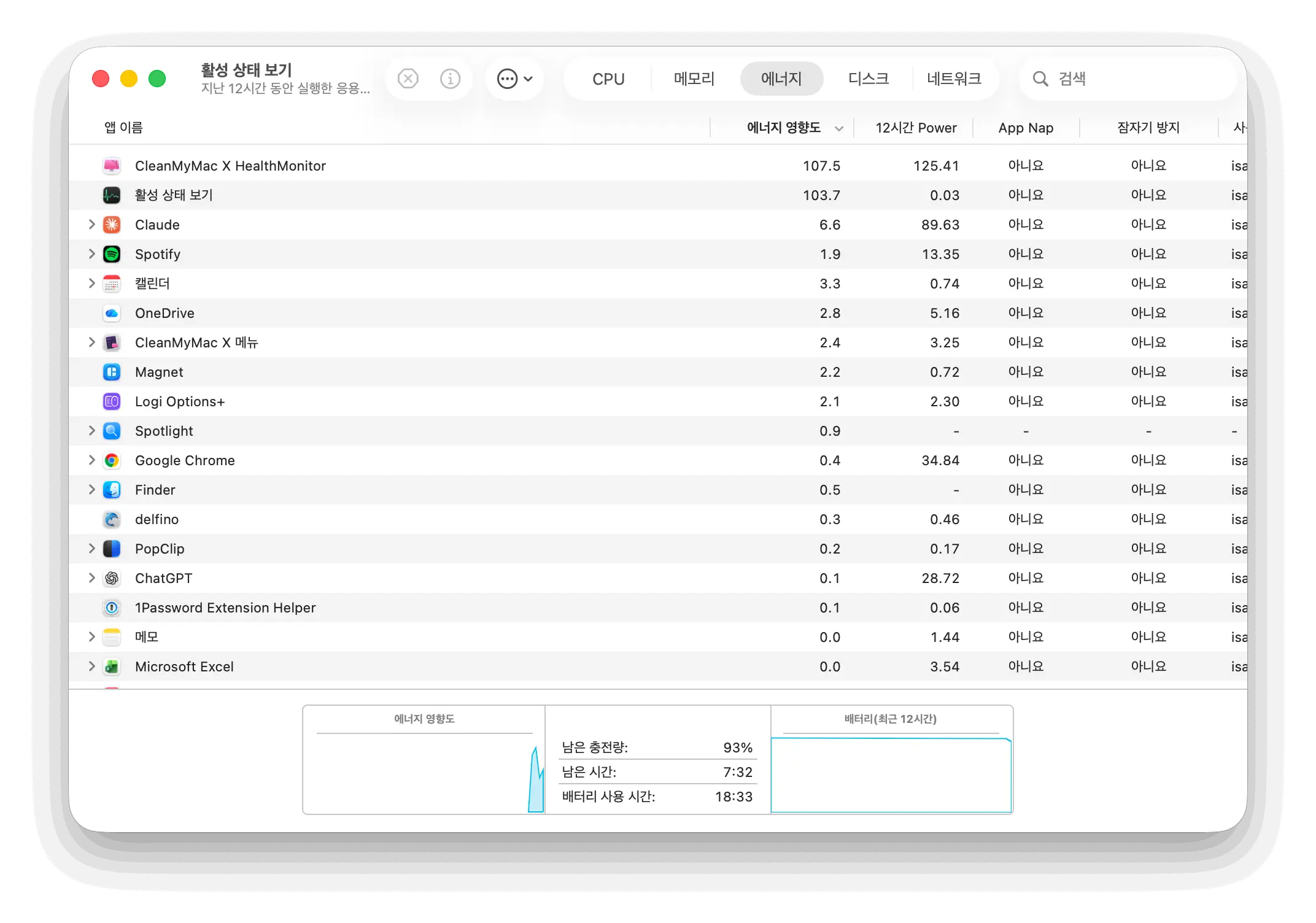
Task: Click the ChatGPT app icon
Action: tap(112, 578)
